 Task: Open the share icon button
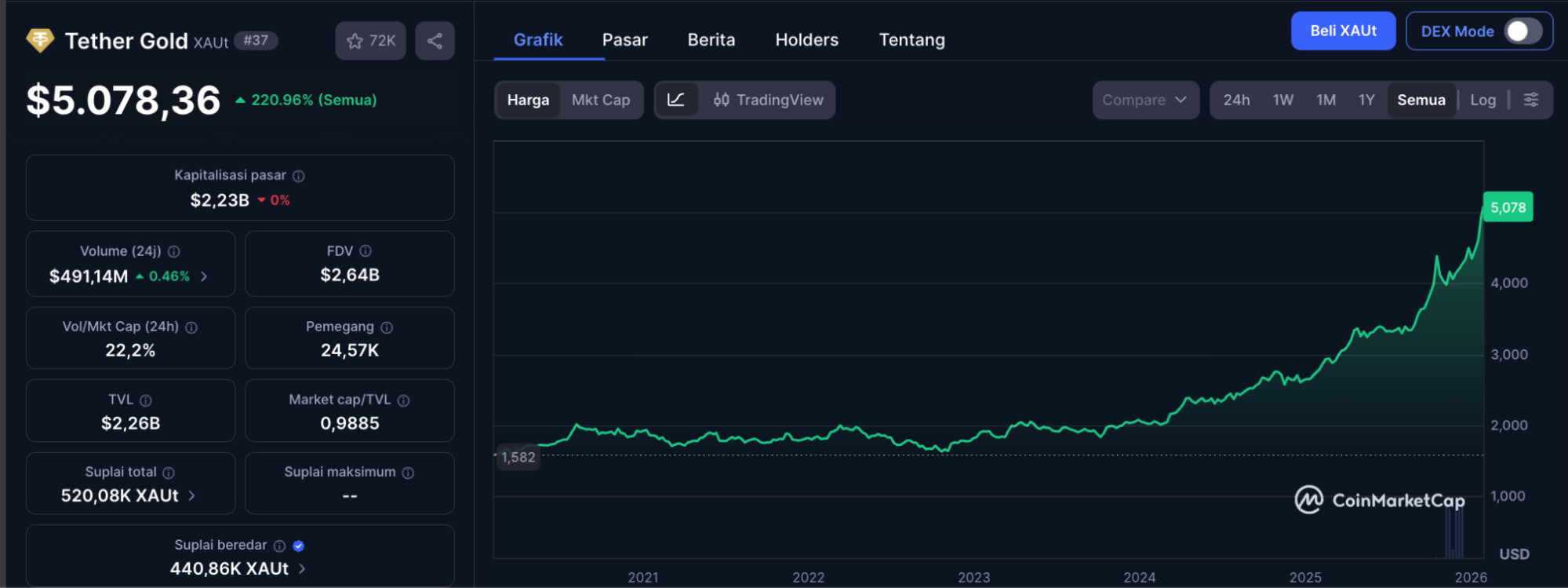[x=435, y=41]
